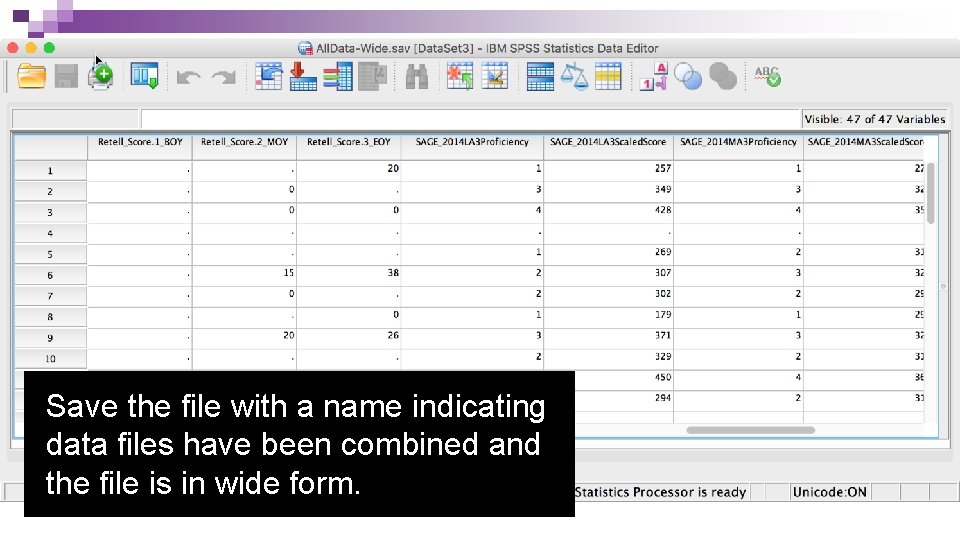The width and height of the screenshot is (960, 540).
Task: Select row 2 header
Action: (50, 191)
